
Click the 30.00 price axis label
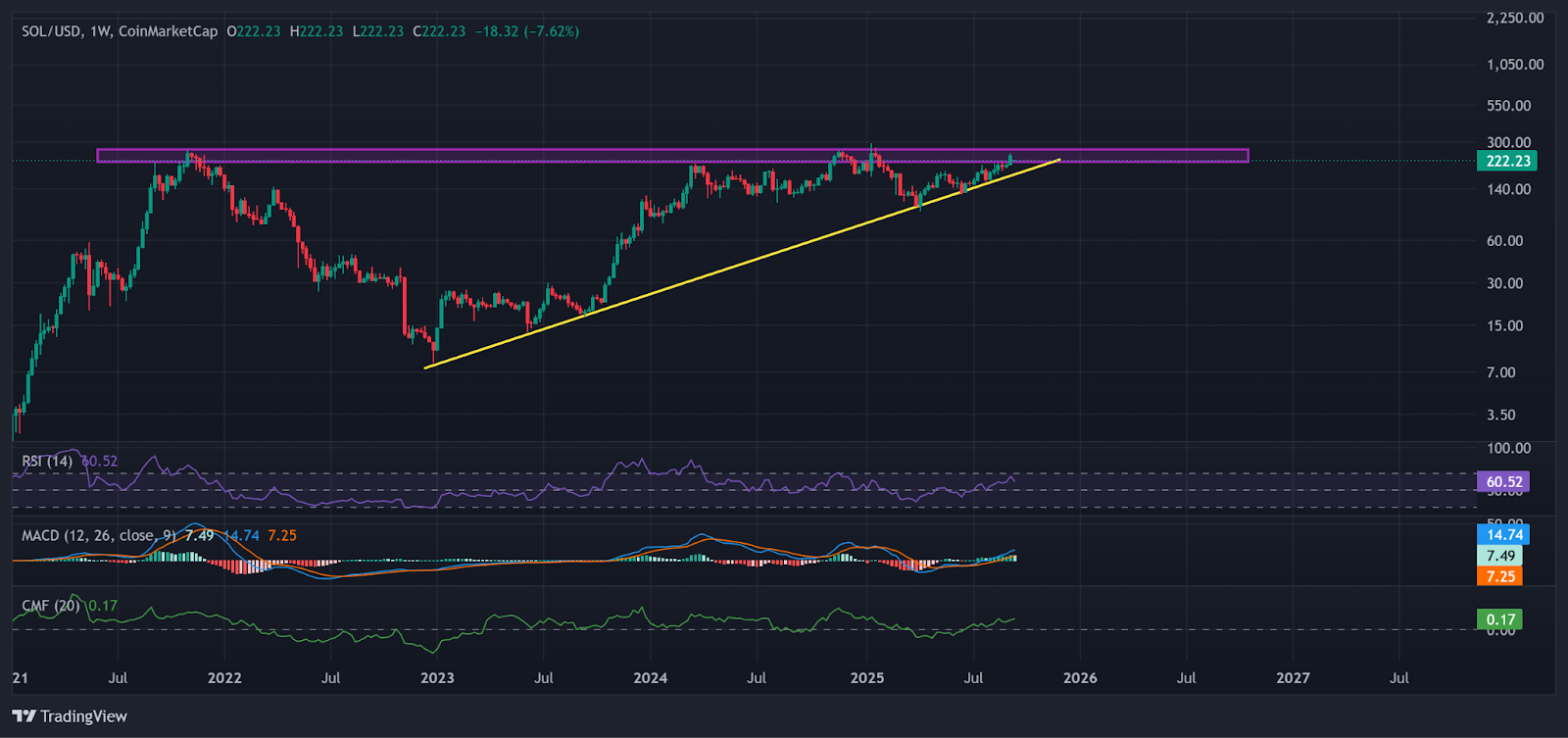point(1504,283)
